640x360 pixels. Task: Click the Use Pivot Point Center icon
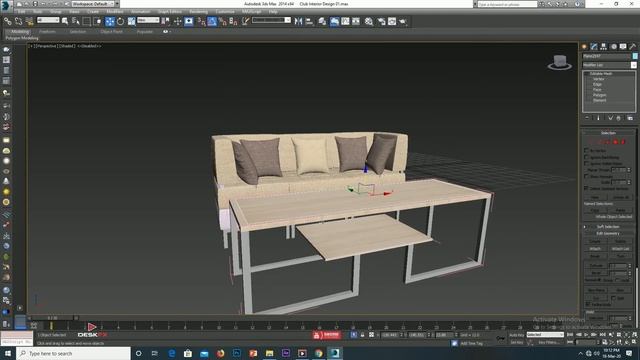click(166, 21)
